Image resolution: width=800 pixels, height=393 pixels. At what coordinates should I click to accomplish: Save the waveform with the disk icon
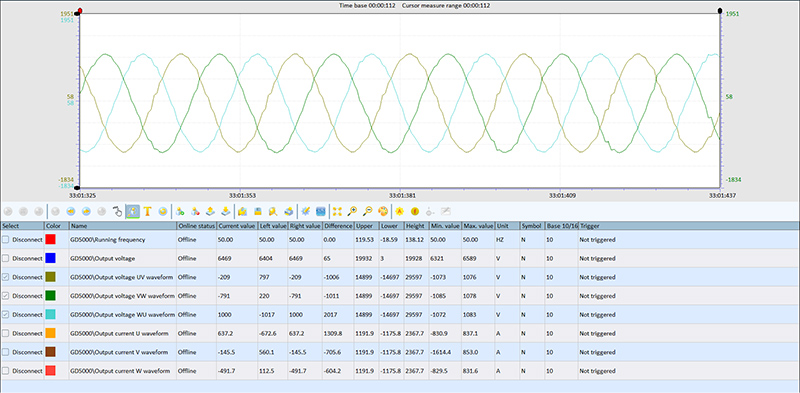[258, 211]
